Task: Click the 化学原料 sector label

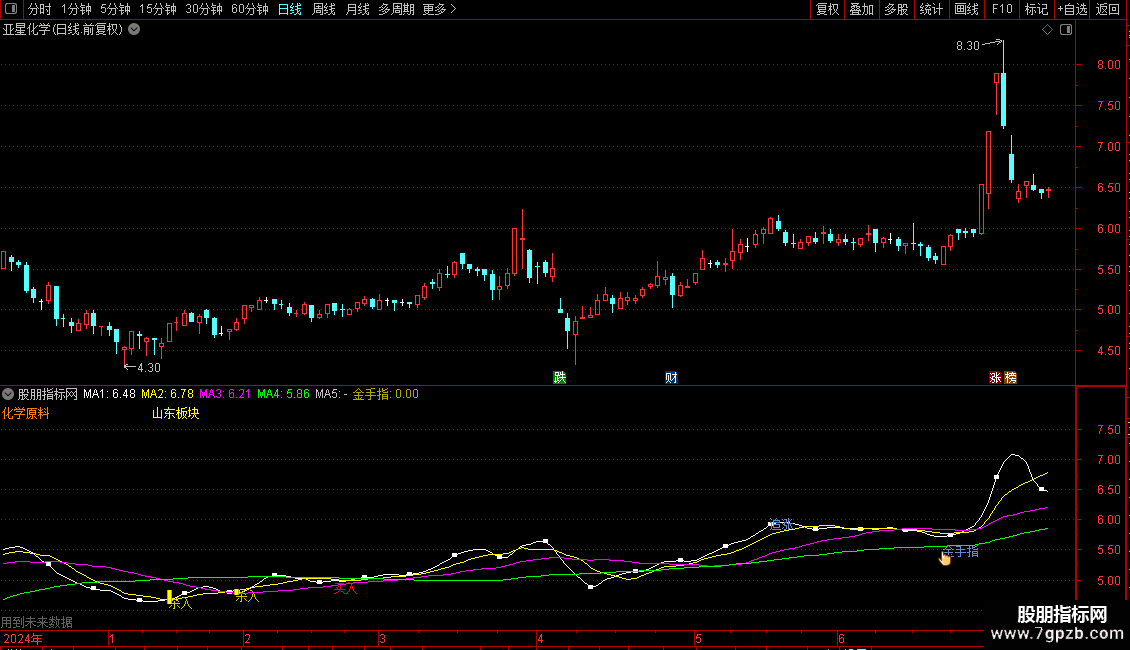Action: pyautogui.click(x=26, y=414)
